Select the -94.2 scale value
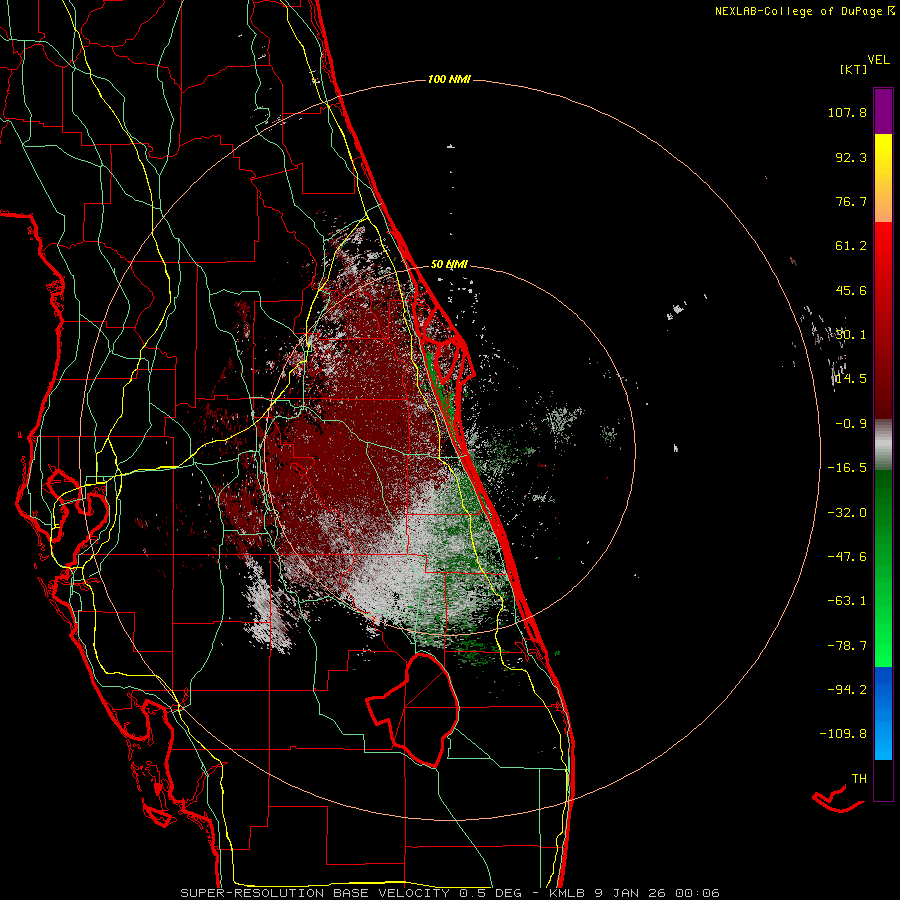The height and width of the screenshot is (900, 900). 847,689
